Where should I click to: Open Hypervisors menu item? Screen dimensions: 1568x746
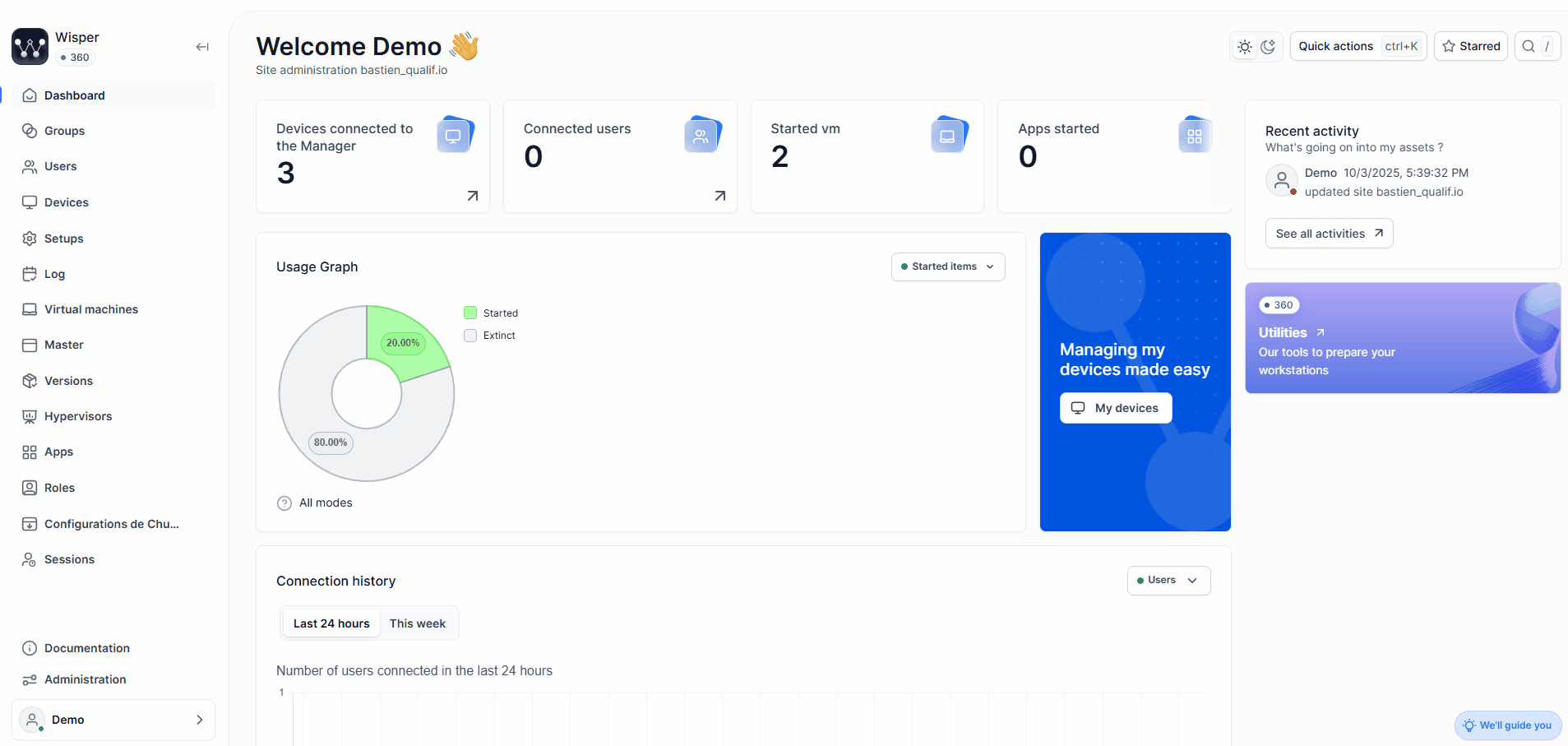point(113,416)
